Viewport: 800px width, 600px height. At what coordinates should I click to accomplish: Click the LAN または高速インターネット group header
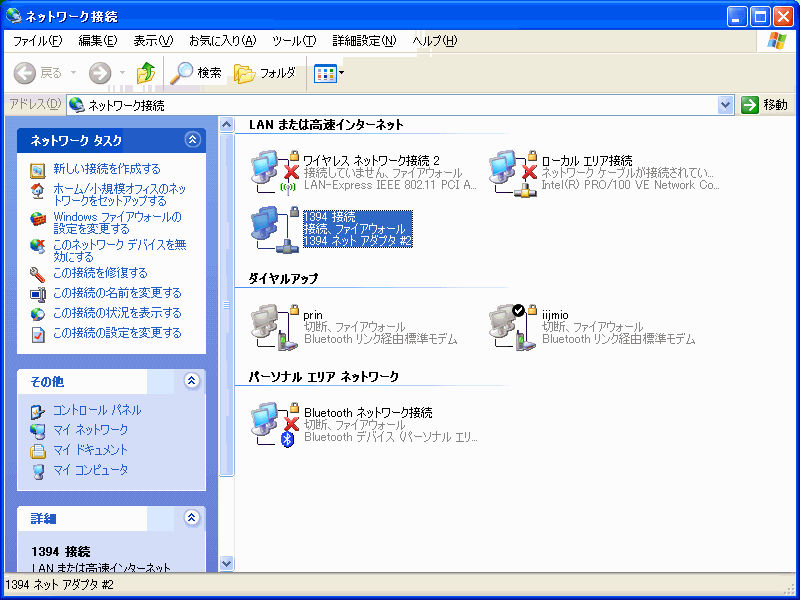(x=326, y=124)
